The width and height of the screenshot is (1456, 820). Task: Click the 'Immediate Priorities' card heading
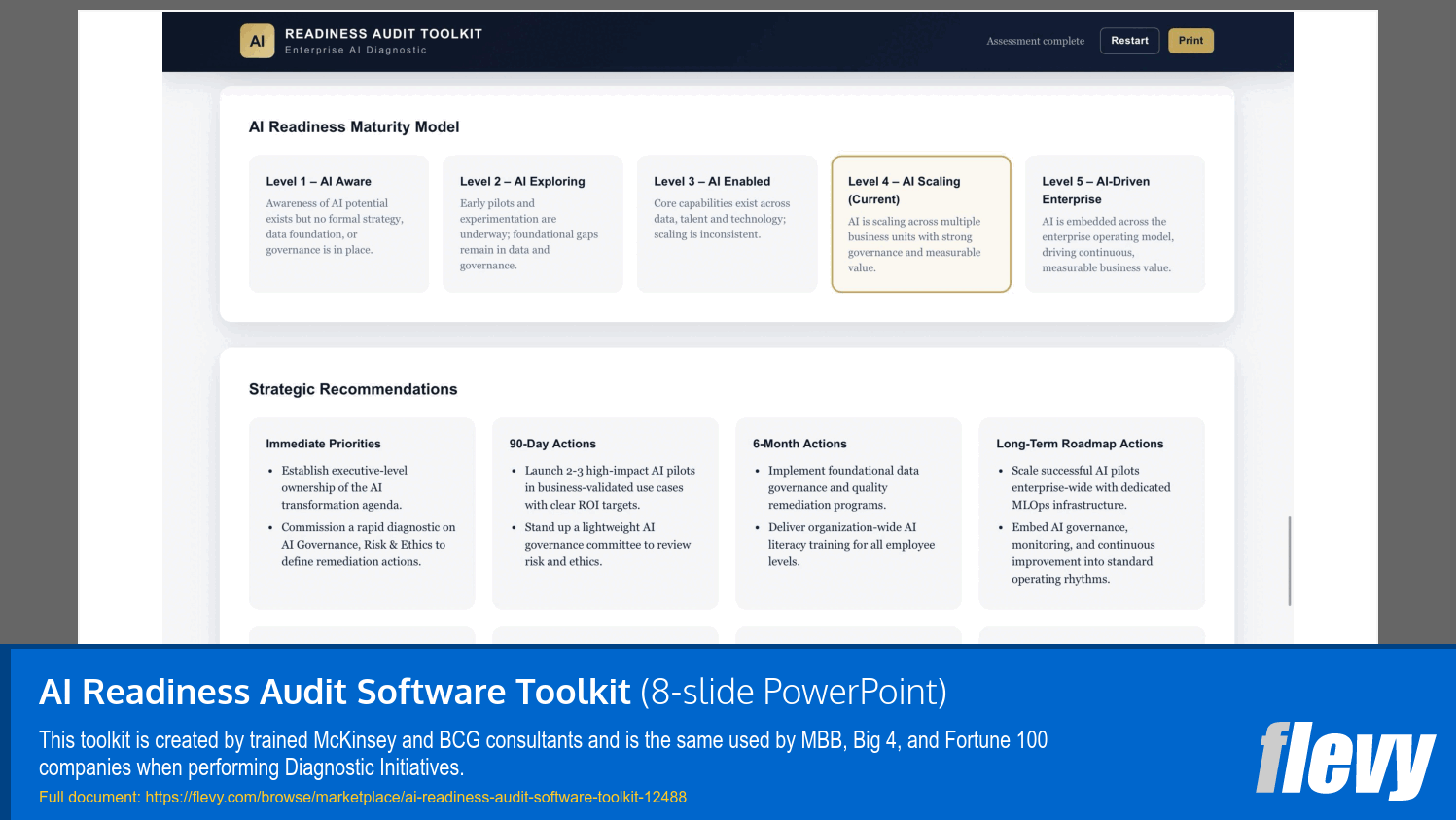coord(323,444)
